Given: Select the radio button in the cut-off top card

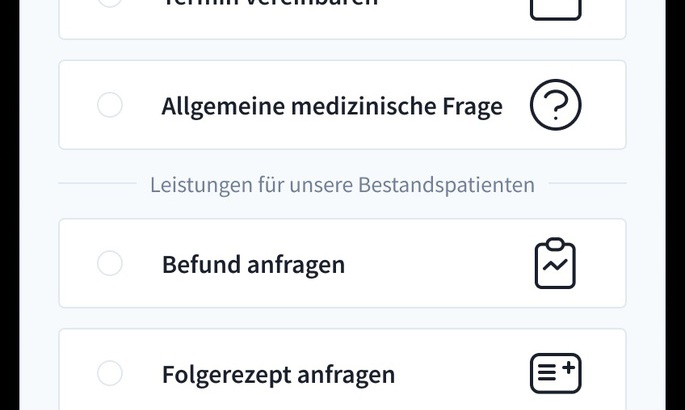Looking at the screenshot, I should (110, 3).
